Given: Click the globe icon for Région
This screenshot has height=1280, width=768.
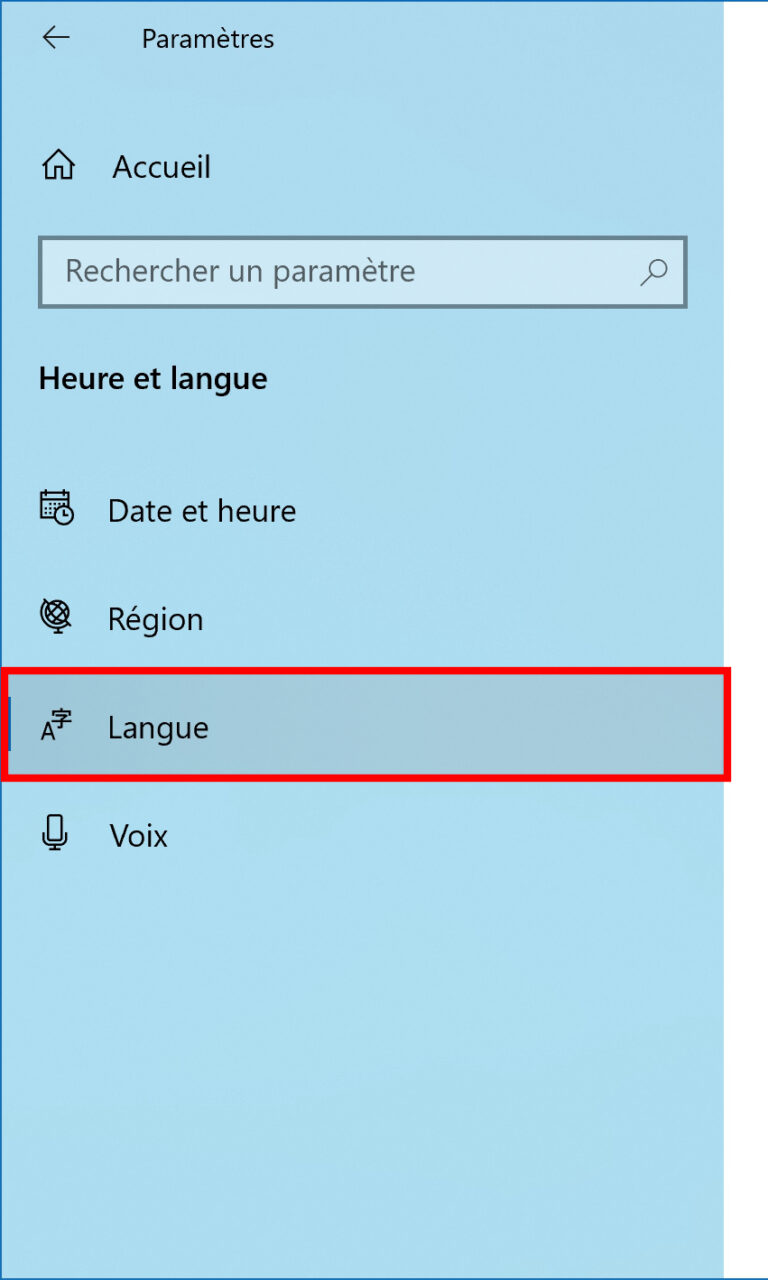Looking at the screenshot, I should (56, 615).
